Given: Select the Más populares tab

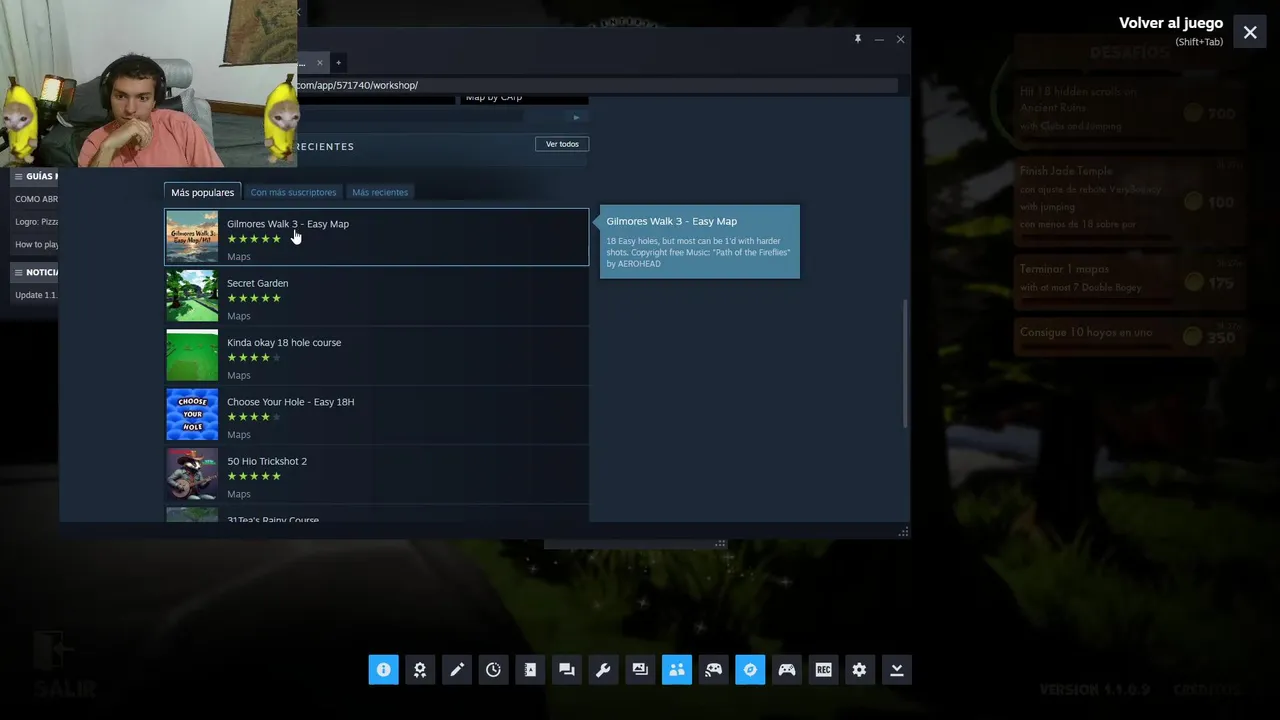Looking at the screenshot, I should (x=203, y=192).
